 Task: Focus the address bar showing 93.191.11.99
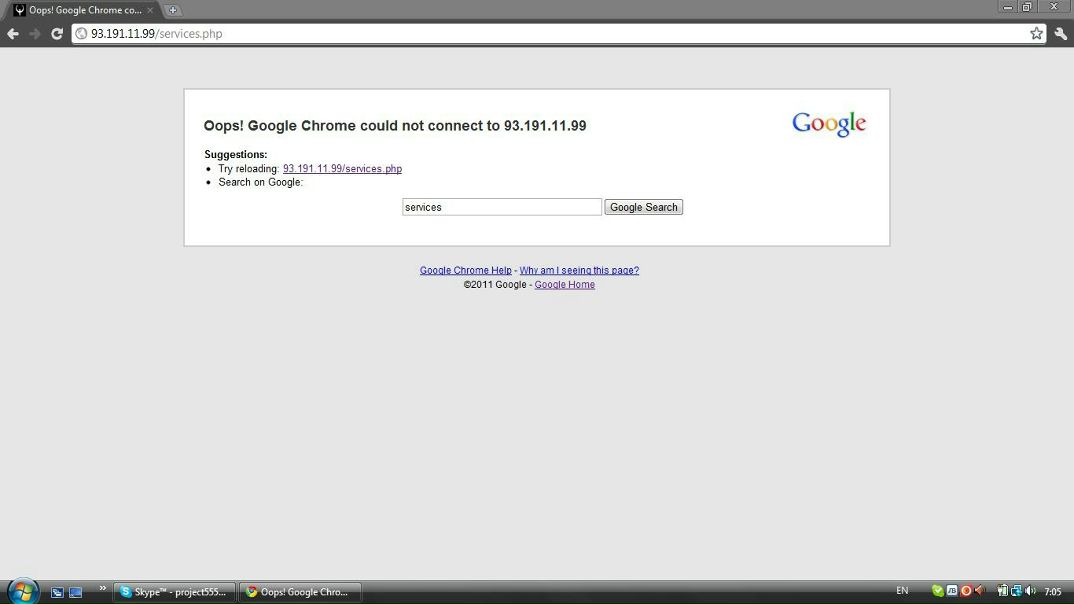[550, 34]
